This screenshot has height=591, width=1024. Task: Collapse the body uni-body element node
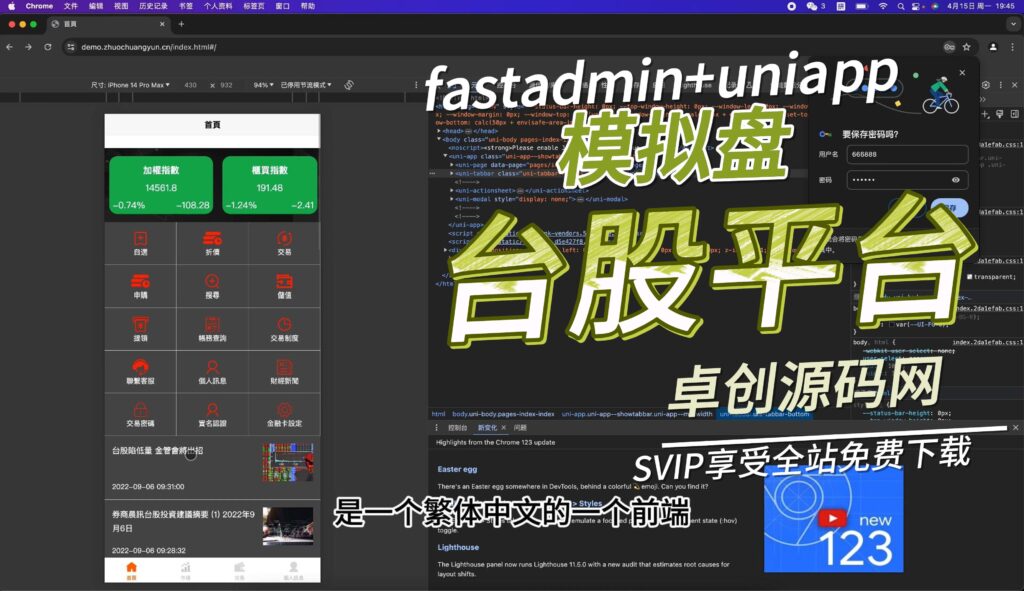coord(440,139)
